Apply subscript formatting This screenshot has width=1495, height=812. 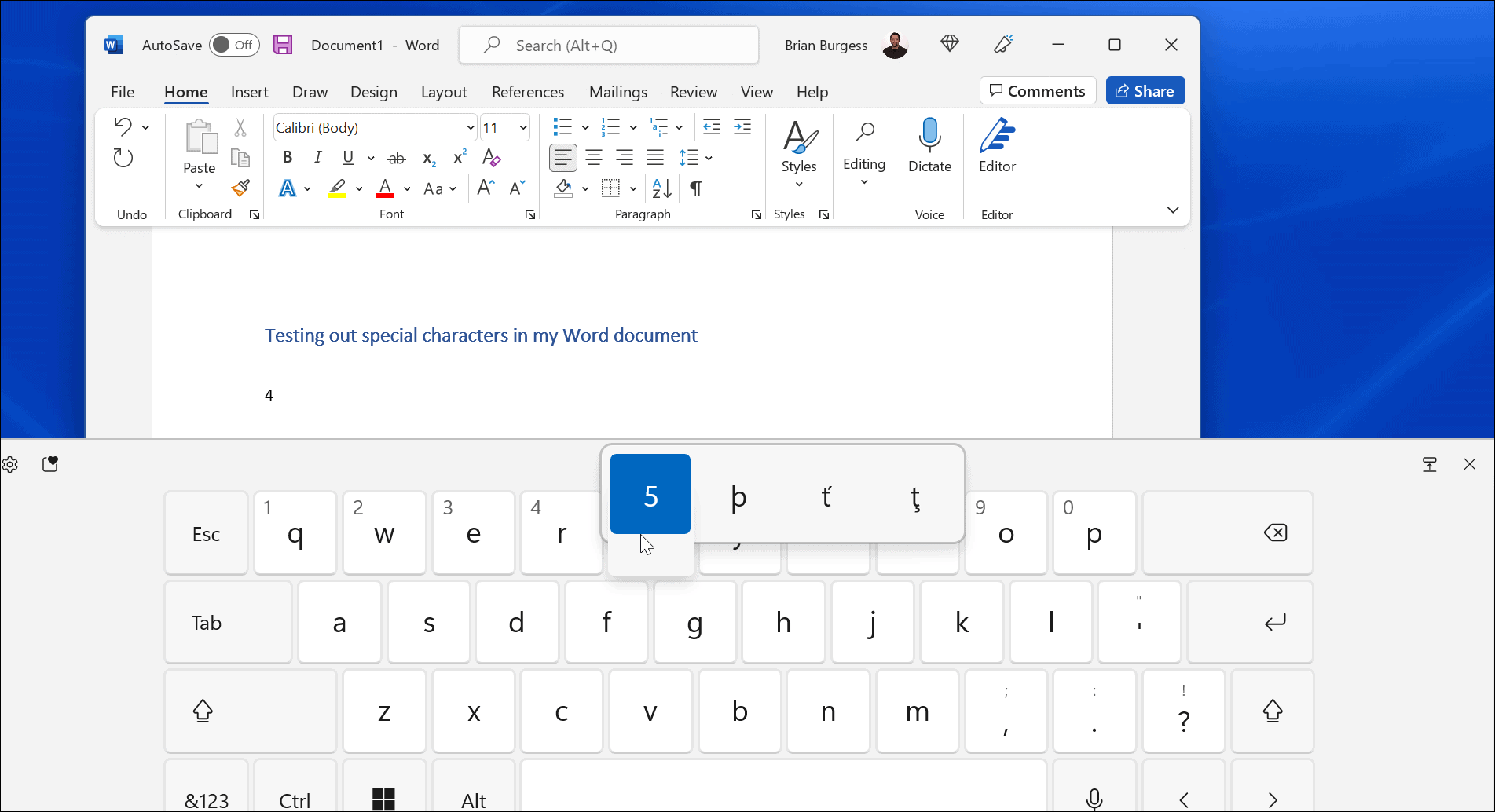point(428,158)
